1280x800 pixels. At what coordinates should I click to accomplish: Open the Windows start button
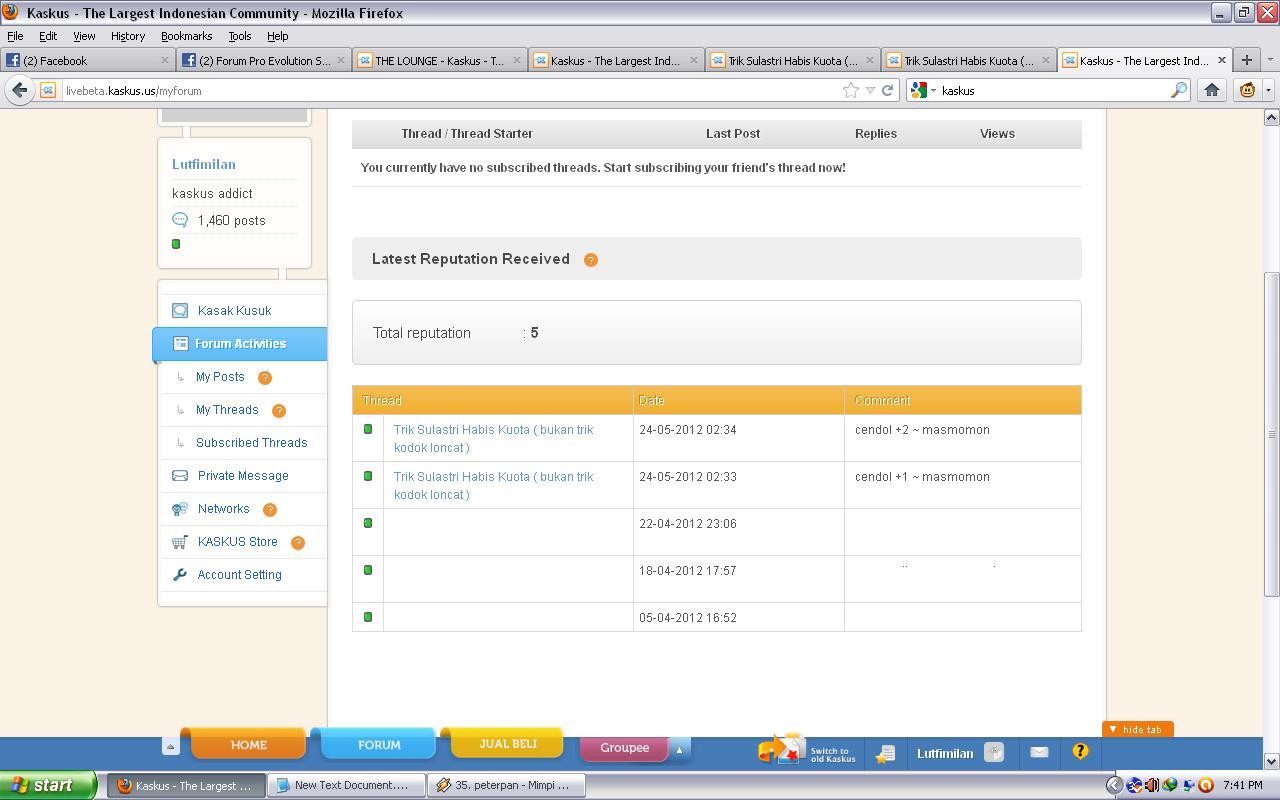48,785
